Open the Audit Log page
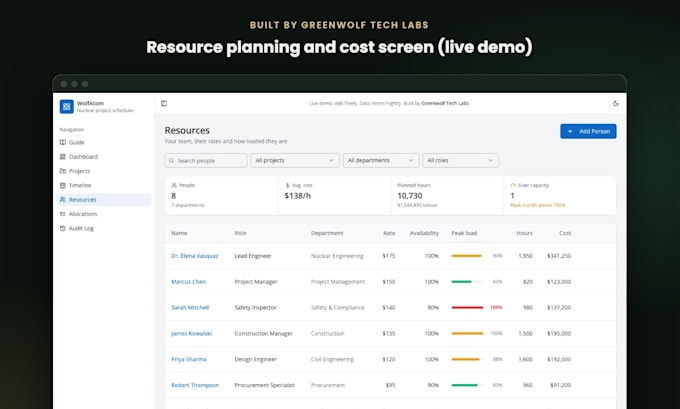 click(104, 228)
